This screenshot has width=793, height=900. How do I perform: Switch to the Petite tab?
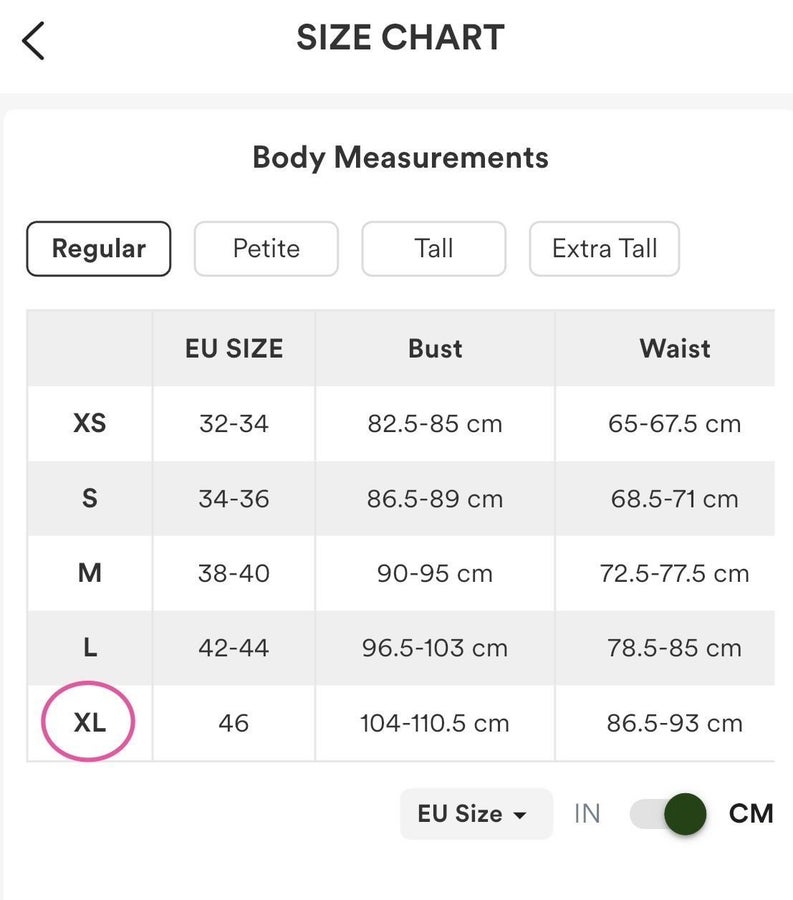pos(266,249)
